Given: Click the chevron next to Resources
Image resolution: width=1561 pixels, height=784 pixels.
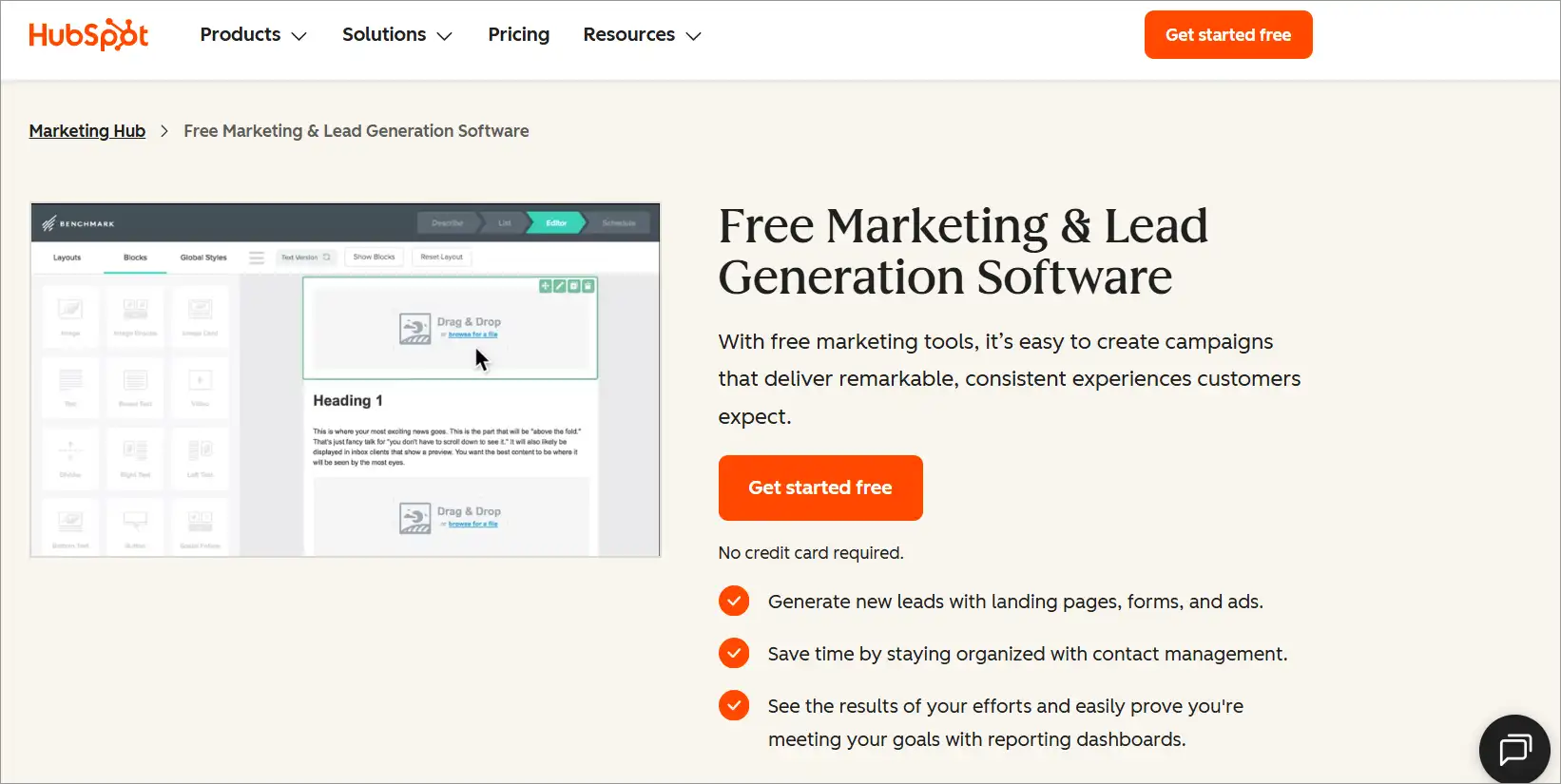Looking at the screenshot, I should (x=693, y=36).
